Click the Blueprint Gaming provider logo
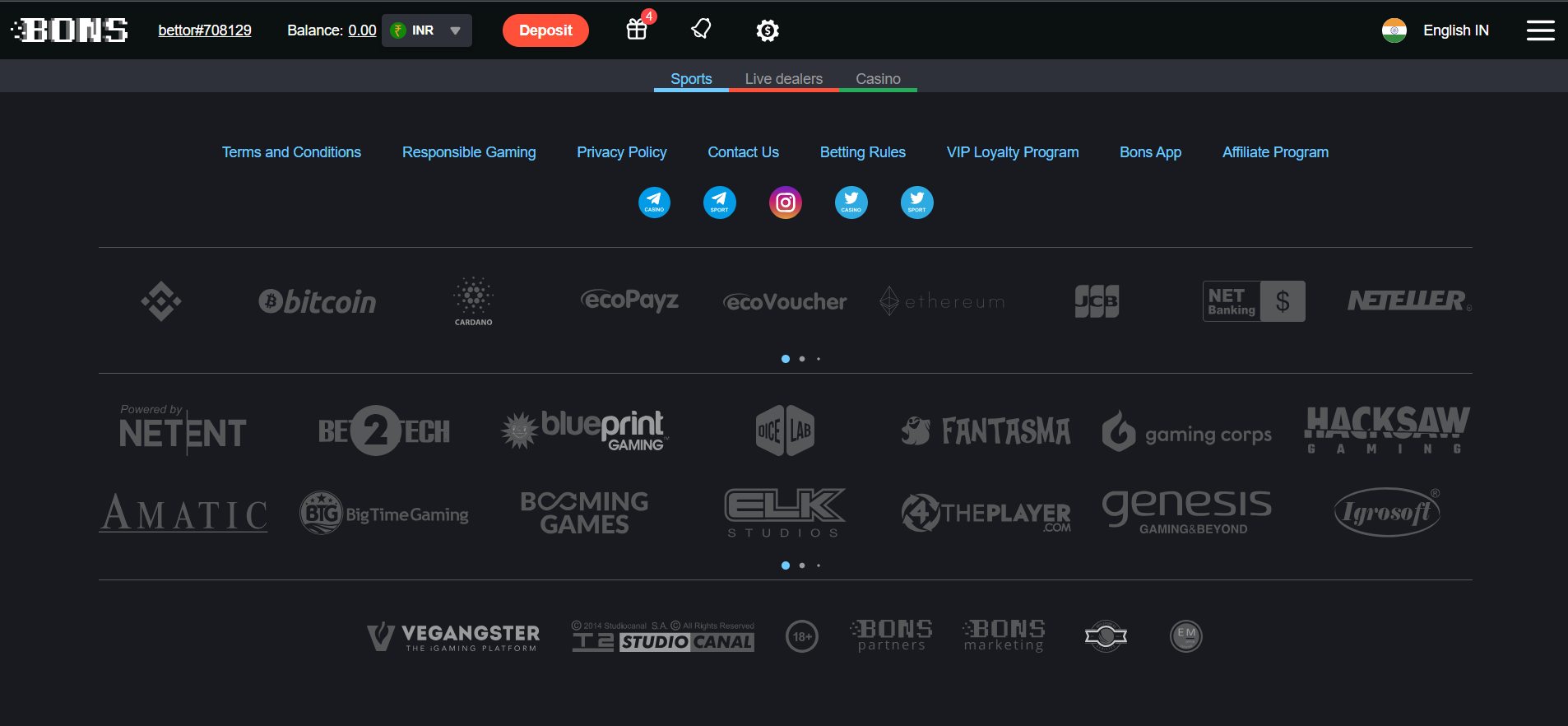1568x726 pixels. 584,430
